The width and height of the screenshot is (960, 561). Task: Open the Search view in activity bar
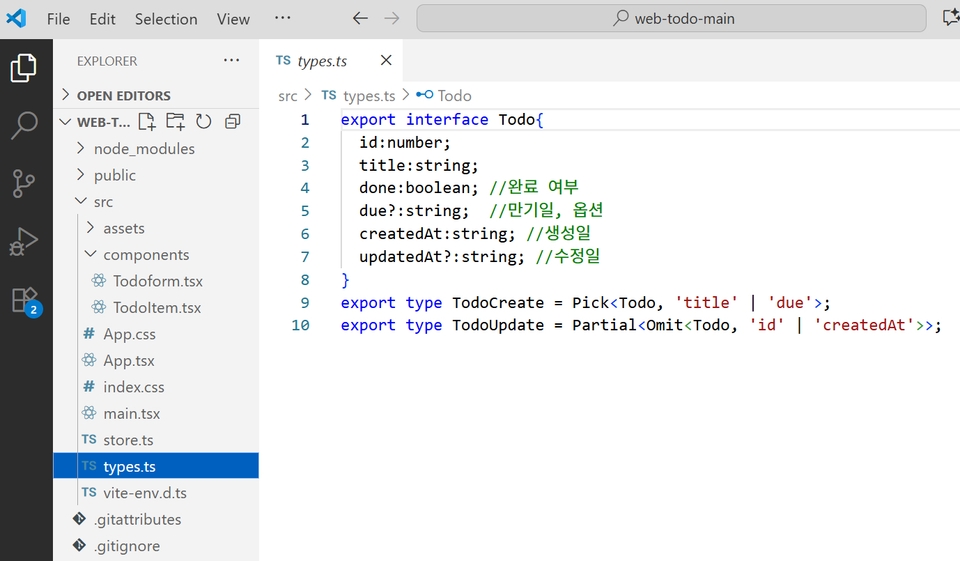(24, 126)
